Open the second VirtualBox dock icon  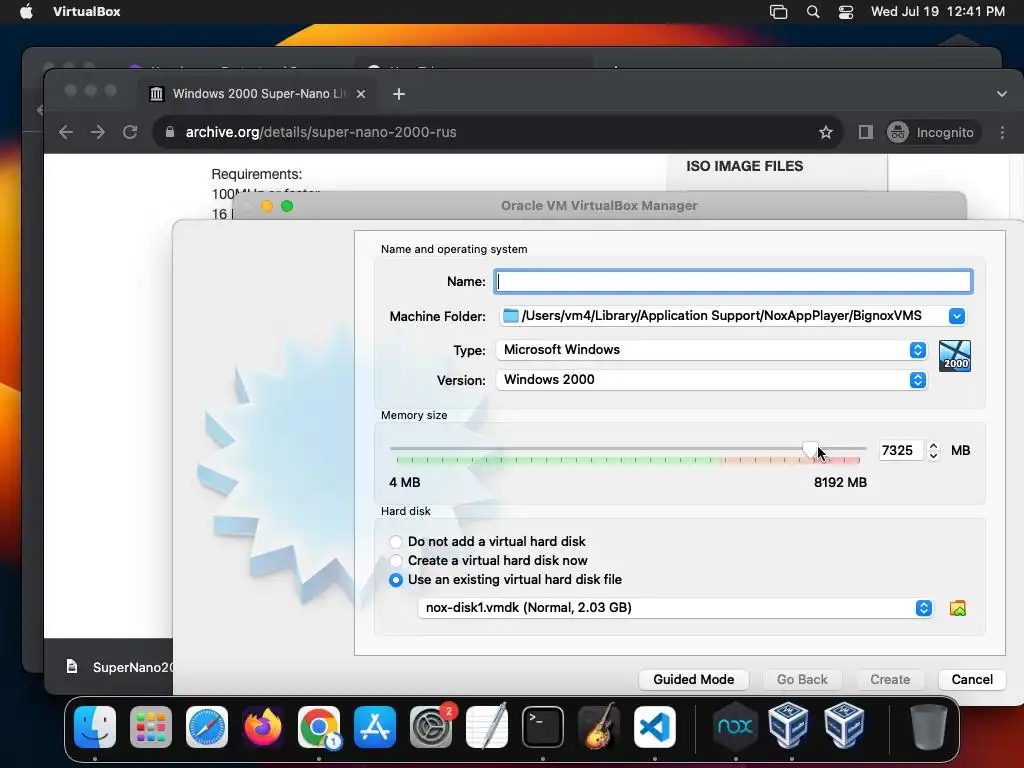click(x=844, y=726)
